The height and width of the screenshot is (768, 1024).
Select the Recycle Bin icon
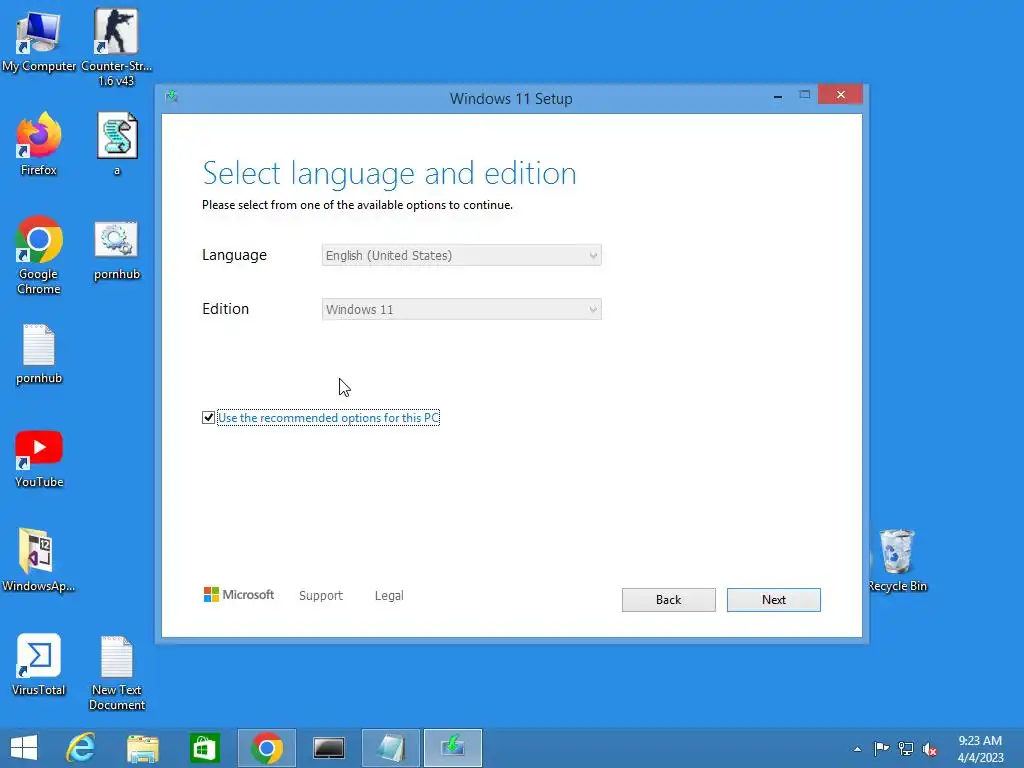point(897,560)
